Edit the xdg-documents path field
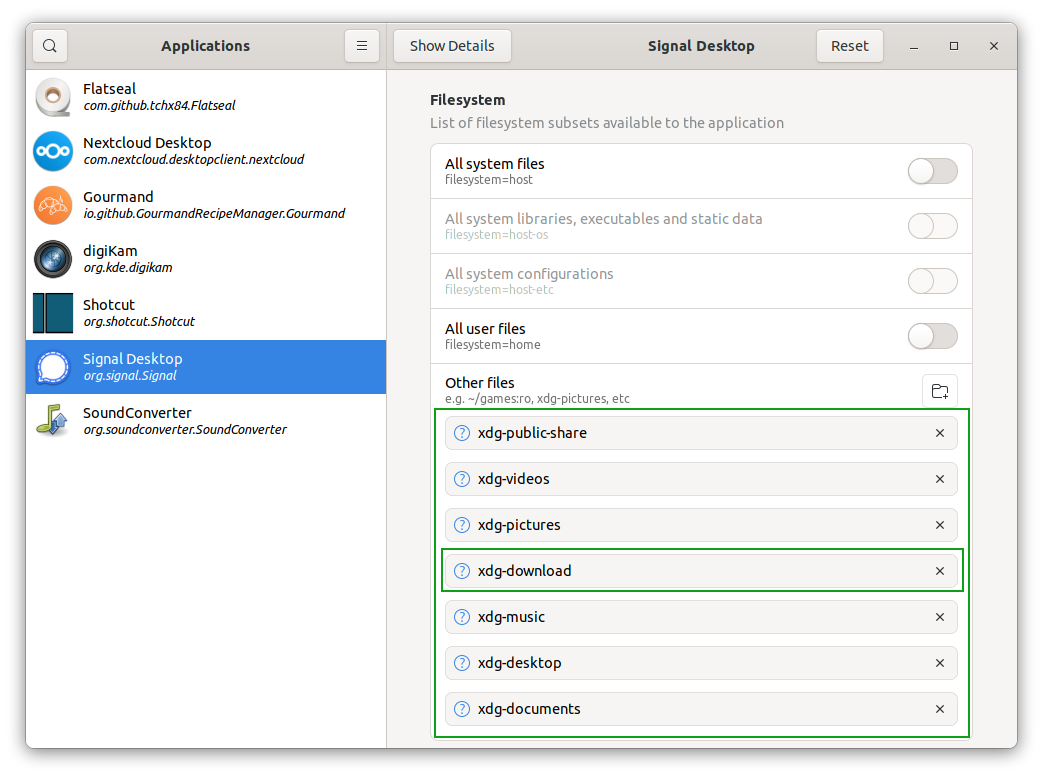1043x777 pixels. click(x=701, y=708)
